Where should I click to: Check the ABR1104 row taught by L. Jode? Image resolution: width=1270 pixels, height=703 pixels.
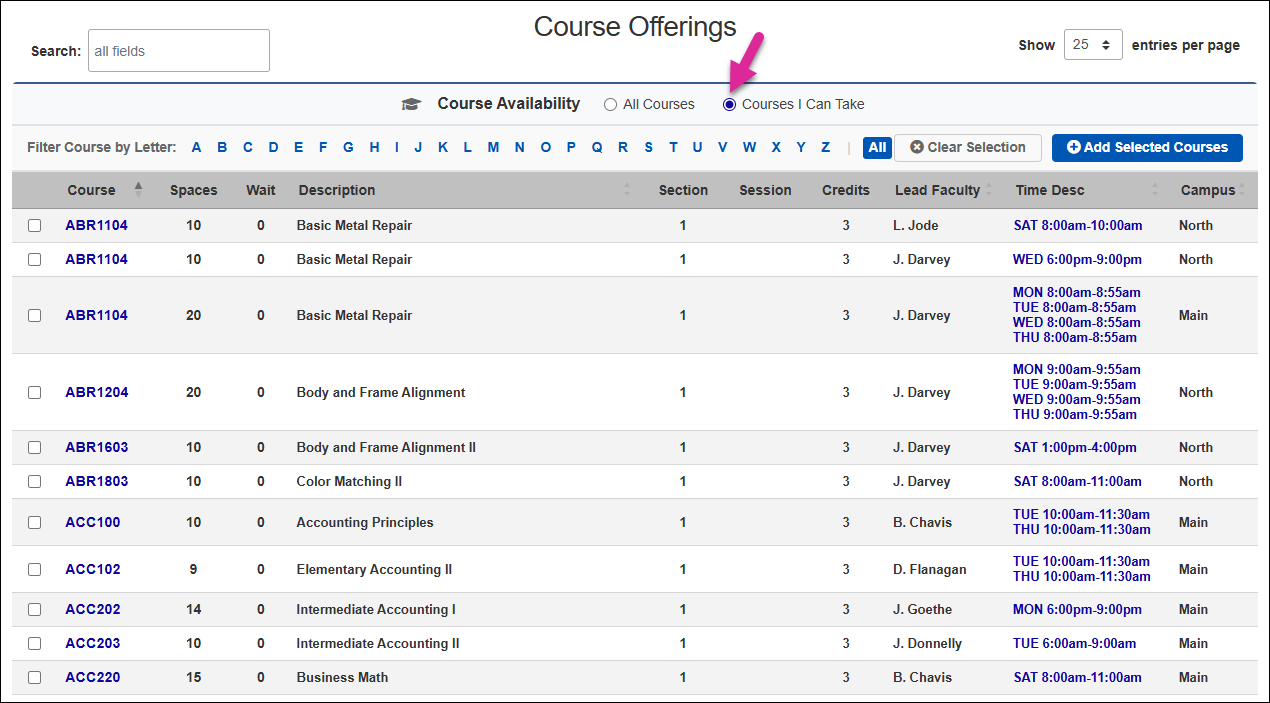coord(35,225)
